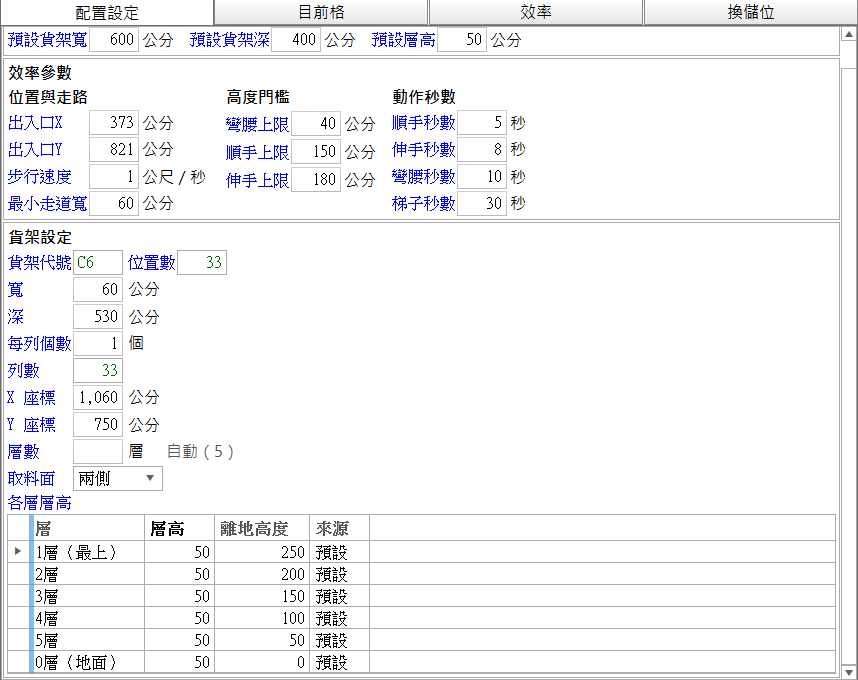Click the 彎腰上限 label
This screenshot has height=680, width=858.
click(x=258, y=124)
